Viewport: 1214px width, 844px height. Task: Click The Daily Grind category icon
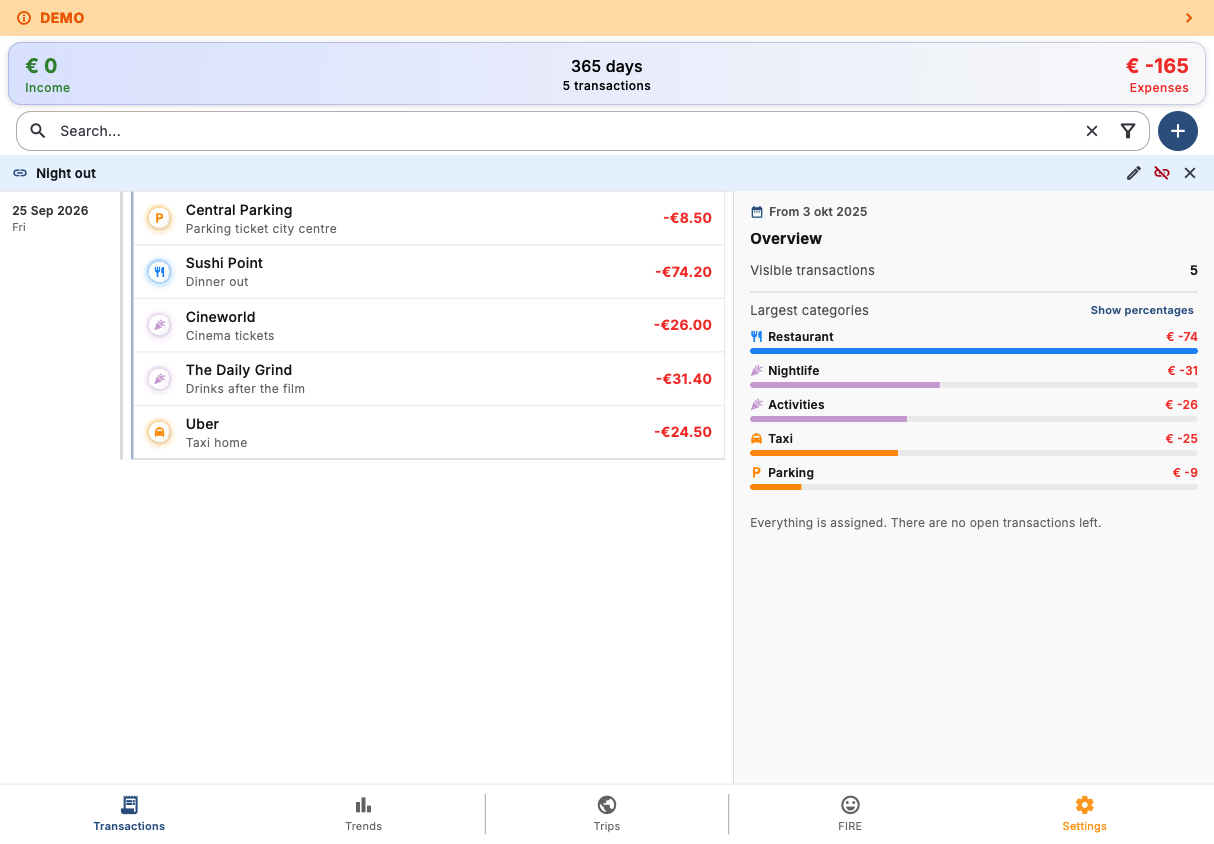[x=159, y=378]
